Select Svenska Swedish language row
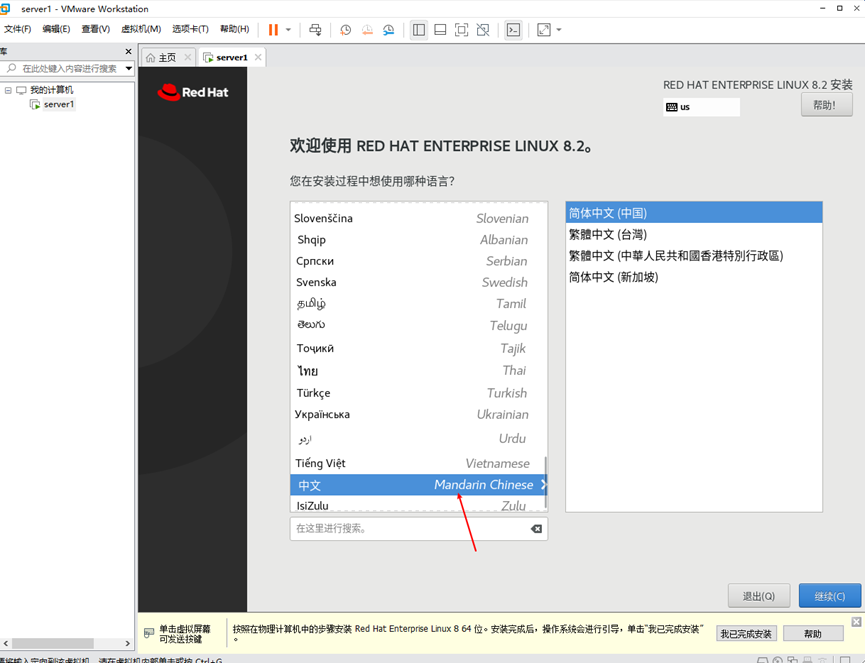The height and width of the screenshot is (663, 865). (418, 282)
